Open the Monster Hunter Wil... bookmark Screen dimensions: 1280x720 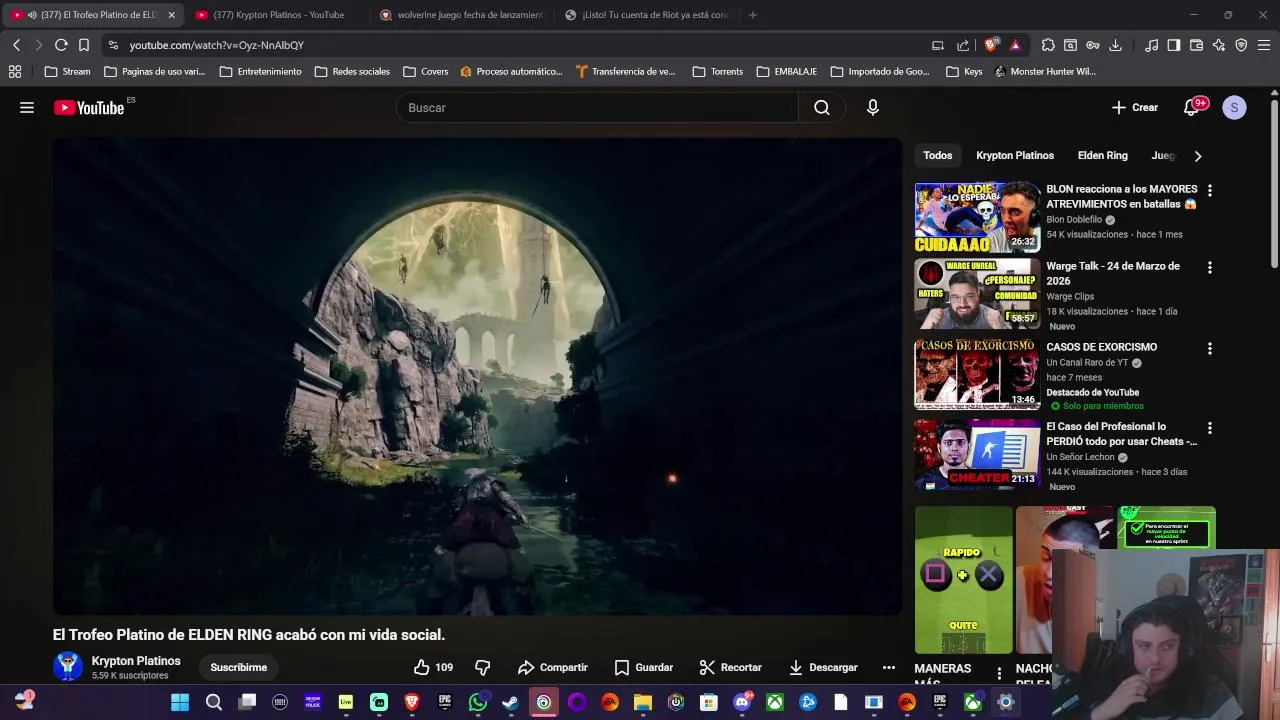pyautogui.click(x=1045, y=71)
